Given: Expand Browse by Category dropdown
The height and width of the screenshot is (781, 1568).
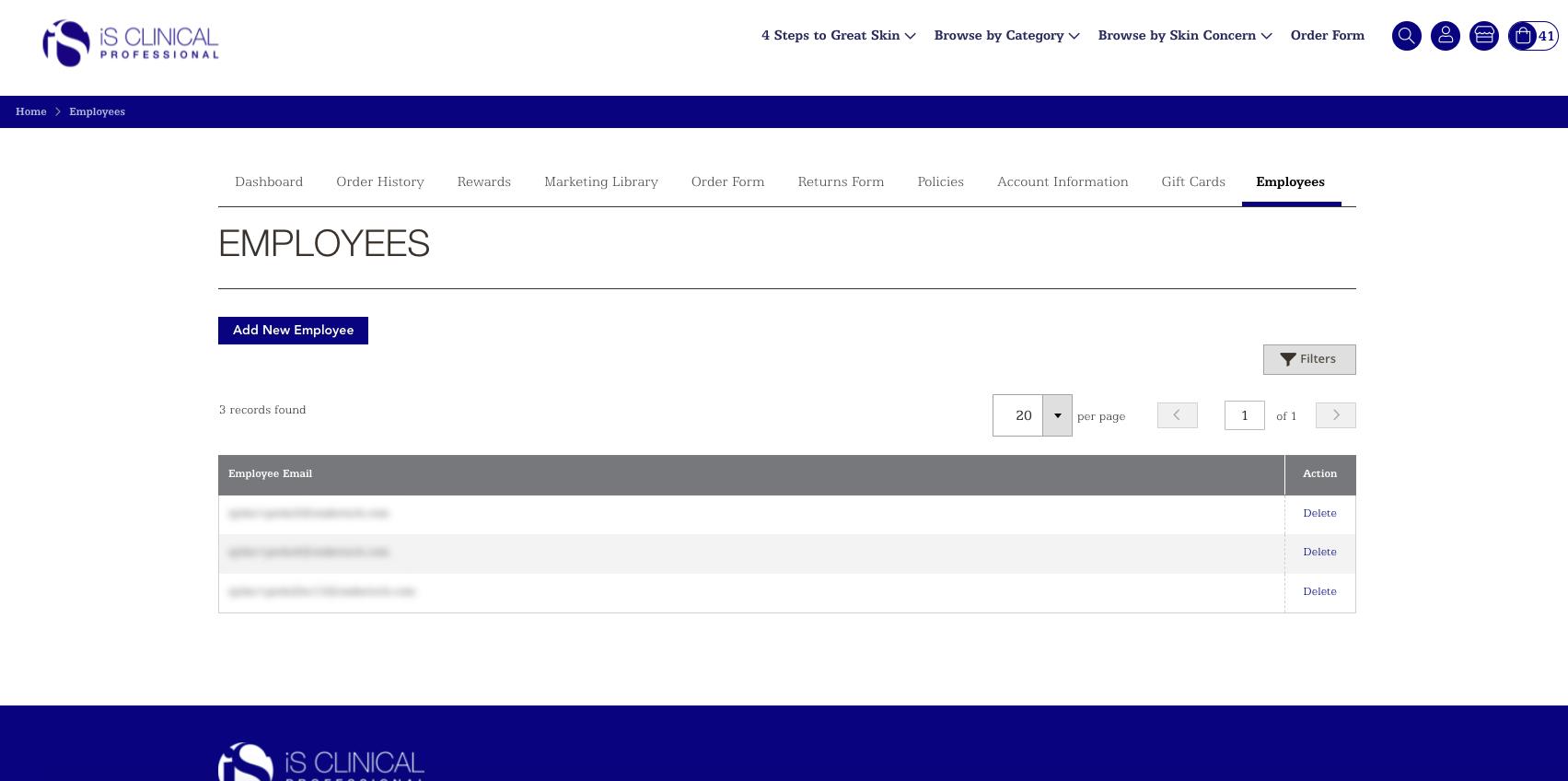Looking at the screenshot, I should click(x=1005, y=35).
